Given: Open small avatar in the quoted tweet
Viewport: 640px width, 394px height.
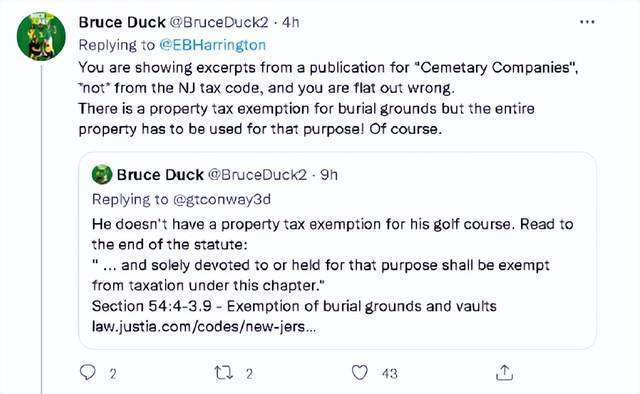Looking at the screenshot, I should point(102,175).
